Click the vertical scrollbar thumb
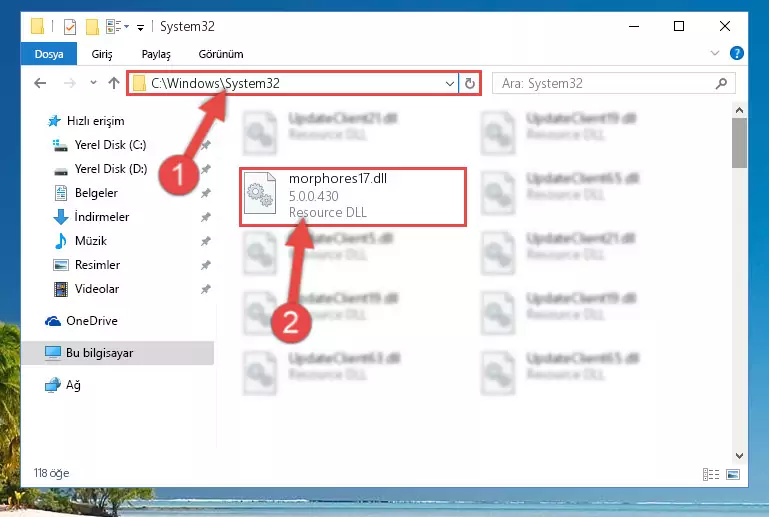 coord(739,143)
